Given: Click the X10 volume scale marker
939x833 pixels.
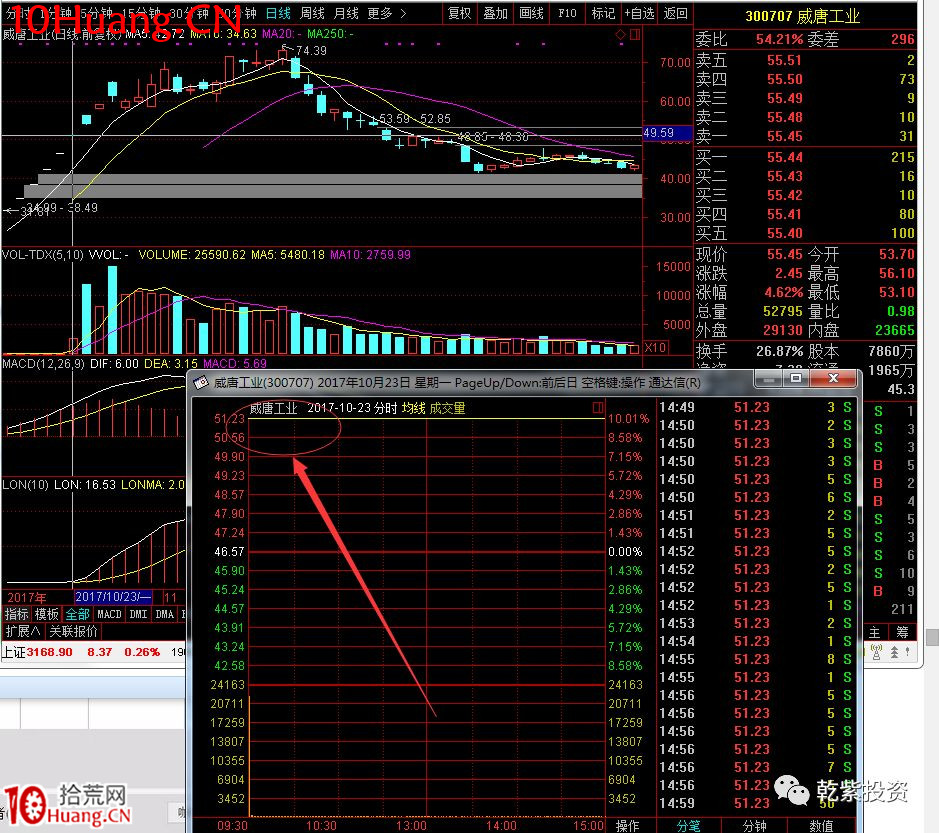Looking at the screenshot, I should 655,347.
